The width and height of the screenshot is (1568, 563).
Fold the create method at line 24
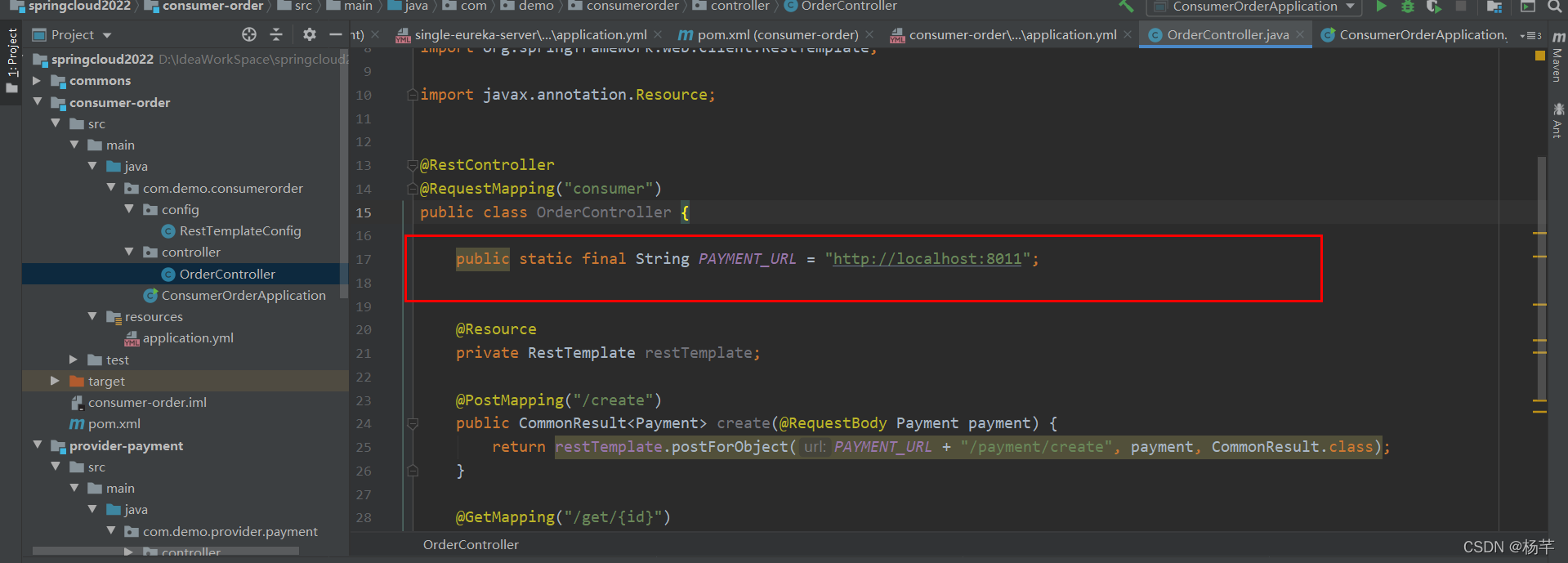click(412, 423)
